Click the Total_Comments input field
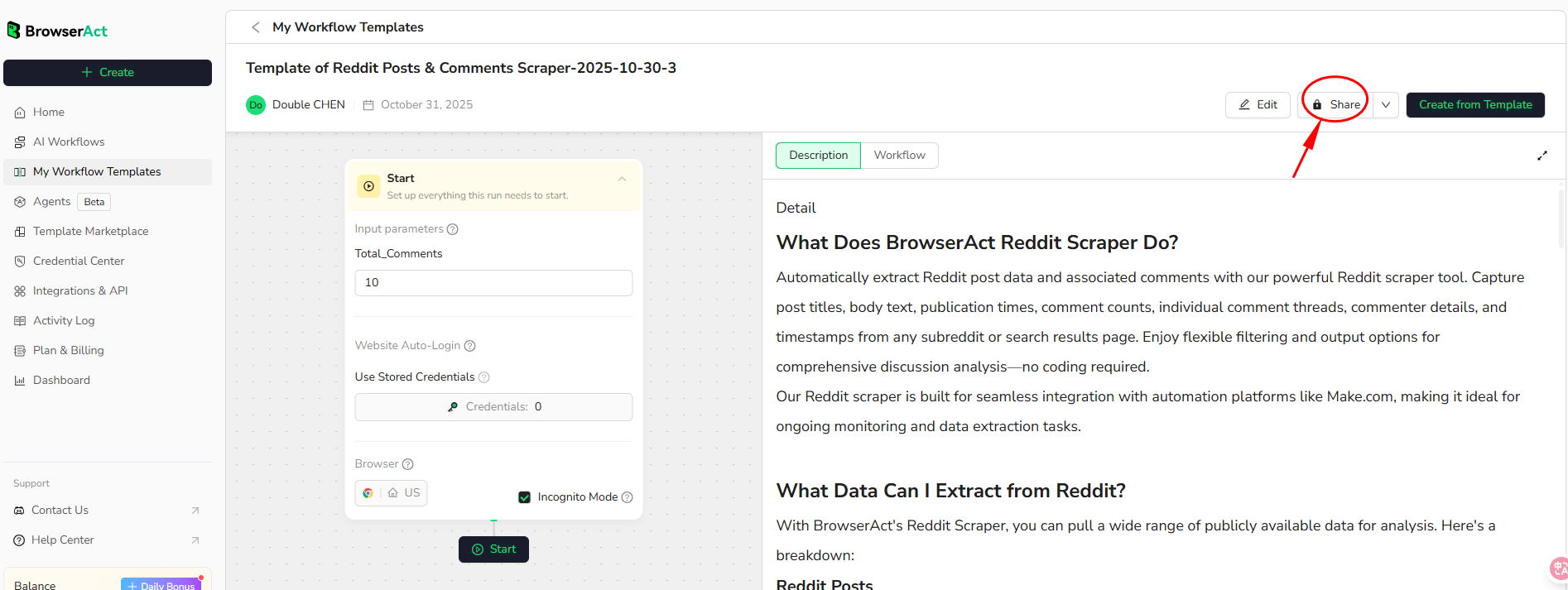The height and width of the screenshot is (590, 1568). pos(493,283)
